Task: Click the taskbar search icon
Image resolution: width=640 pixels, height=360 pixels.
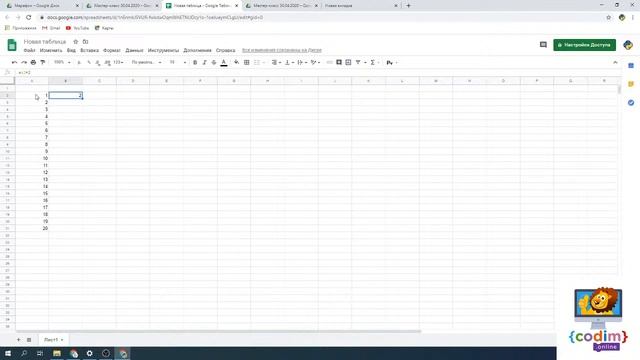Action: click(24, 353)
